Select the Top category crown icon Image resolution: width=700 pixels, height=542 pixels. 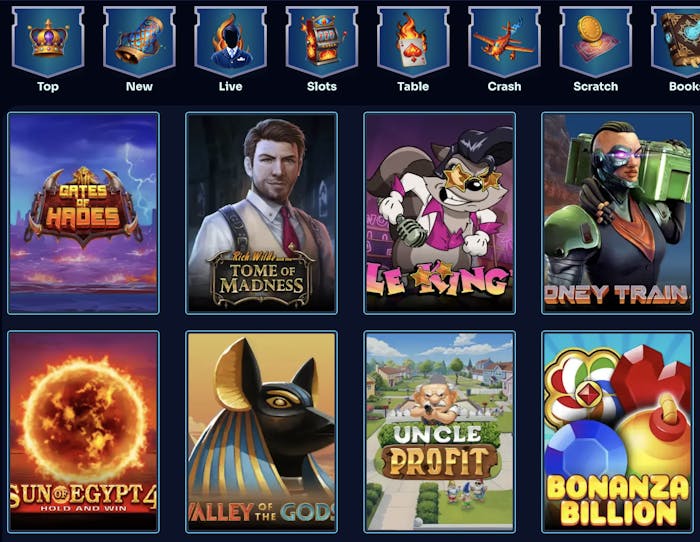[48, 41]
